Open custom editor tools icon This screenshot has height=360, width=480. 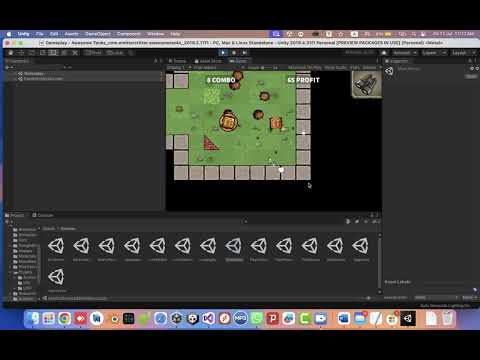click(75, 53)
